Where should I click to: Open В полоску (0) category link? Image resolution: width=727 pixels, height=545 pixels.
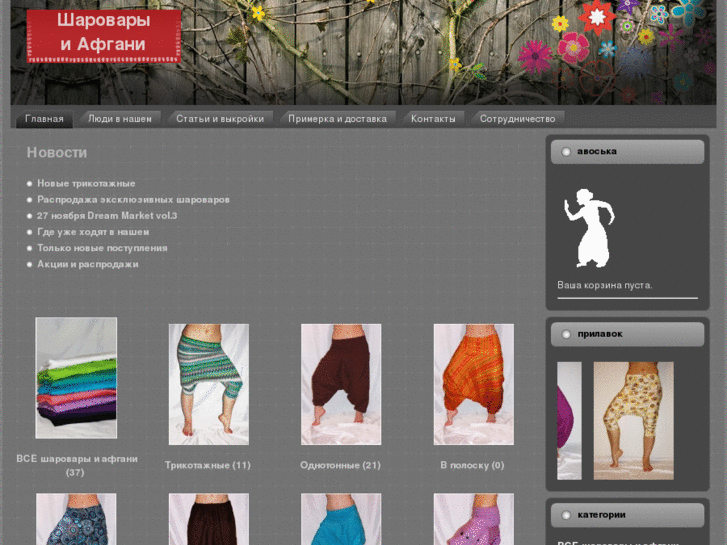(x=472, y=465)
